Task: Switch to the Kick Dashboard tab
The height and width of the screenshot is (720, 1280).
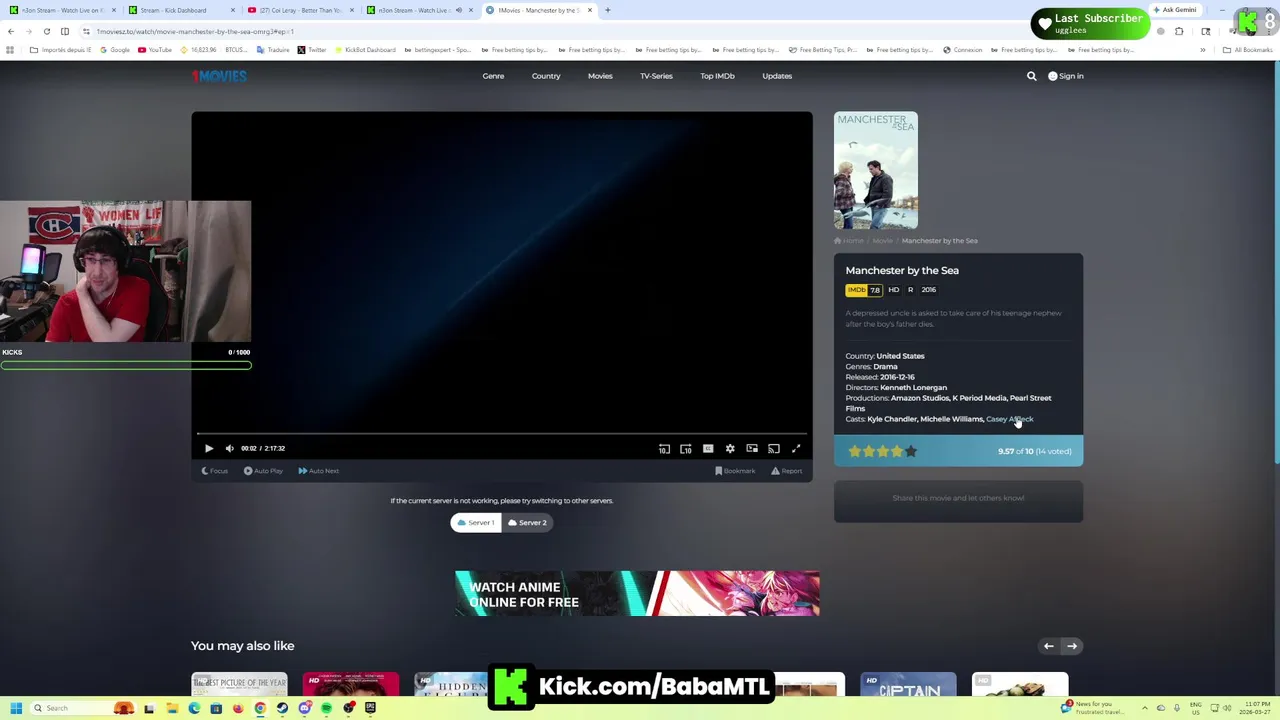Action: click(180, 10)
